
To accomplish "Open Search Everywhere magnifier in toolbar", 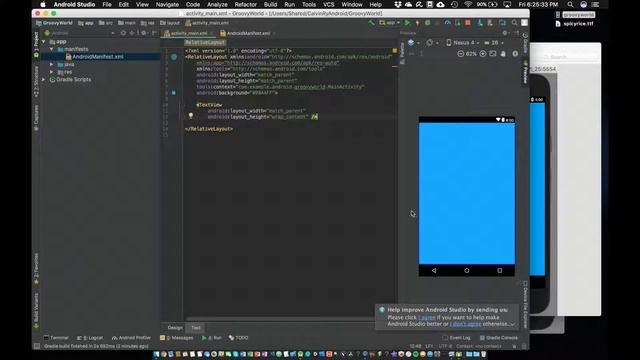I will point(514,23).
